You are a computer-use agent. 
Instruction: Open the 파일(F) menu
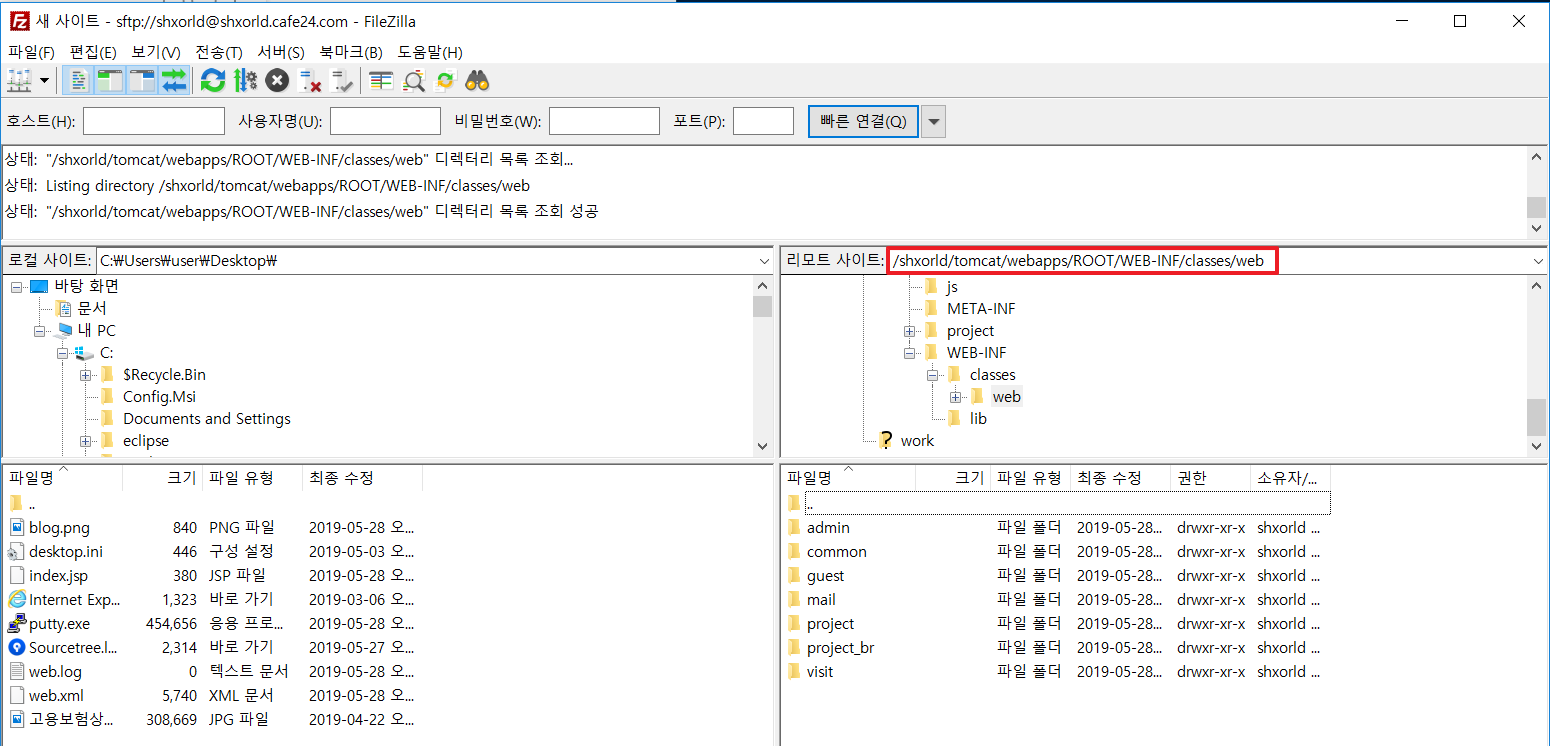tap(31, 52)
